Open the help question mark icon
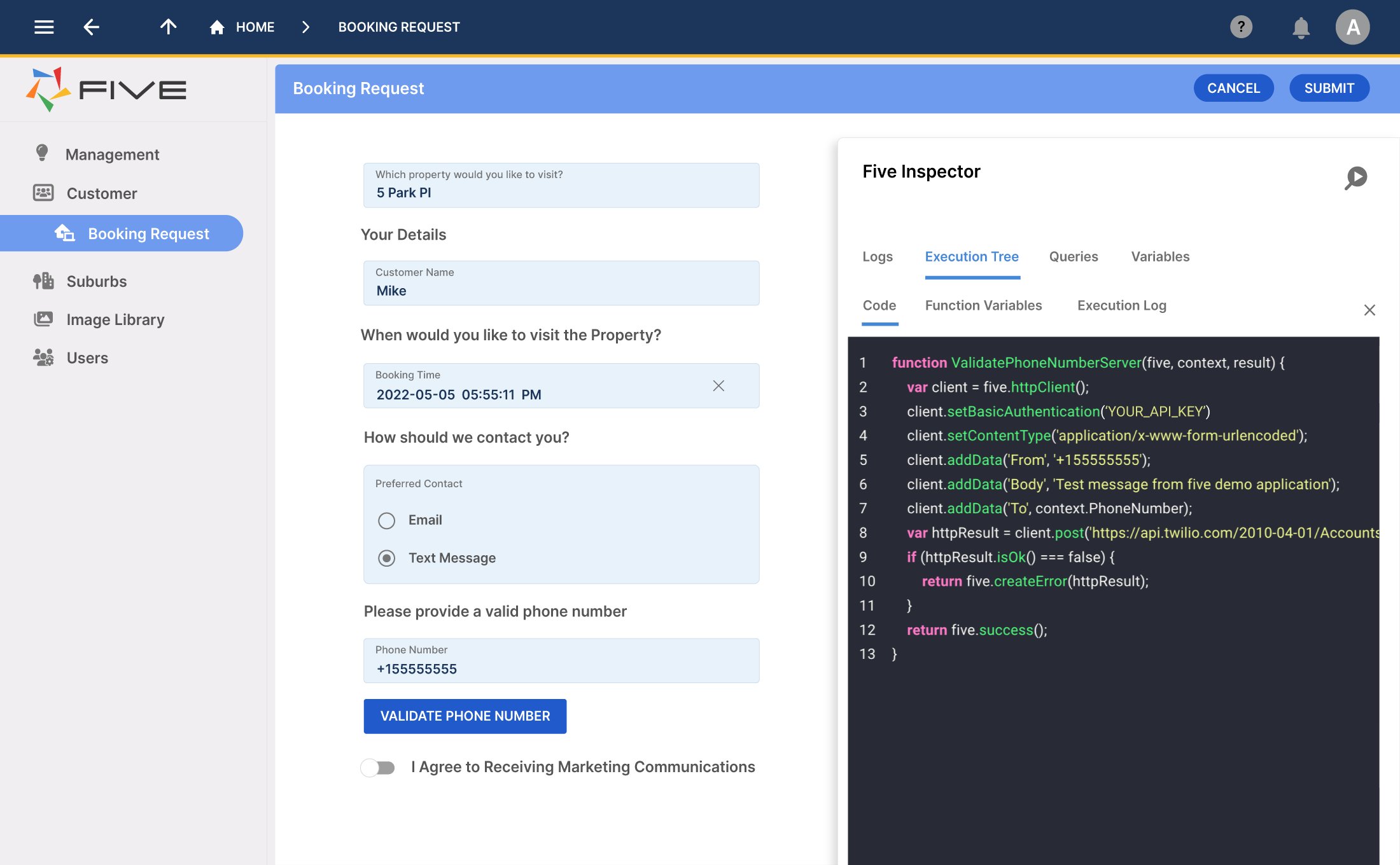The height and width of the screenshot is (865, 1400). 1240,27
